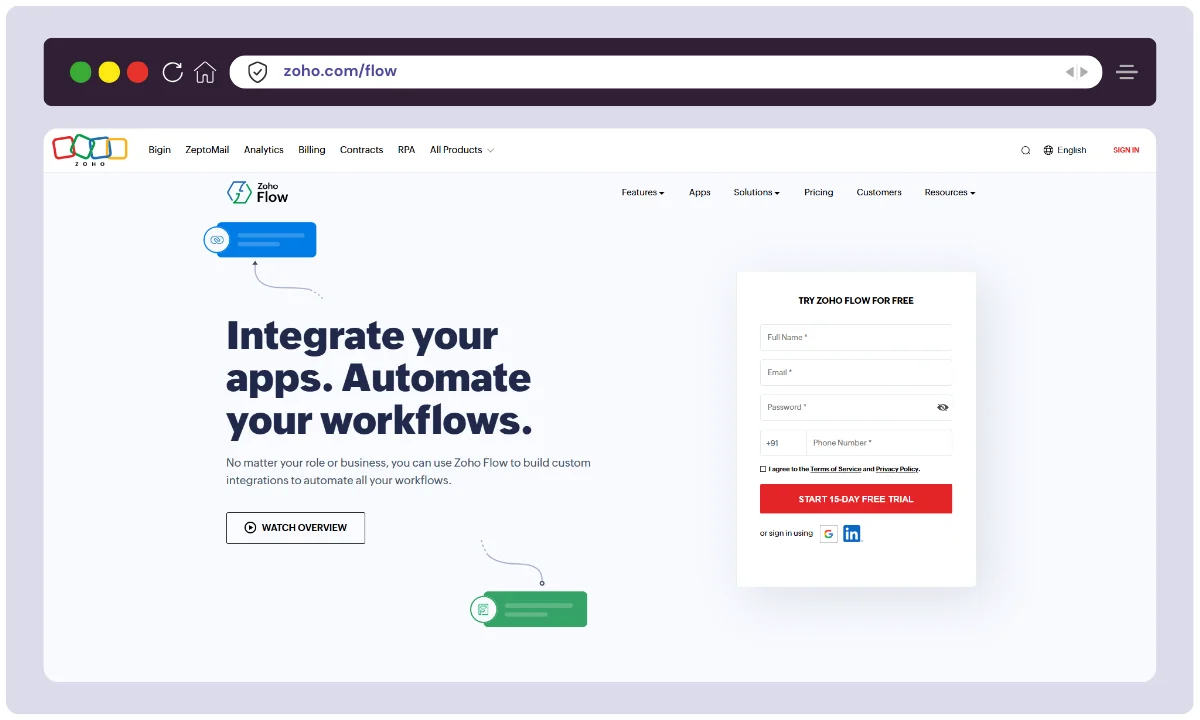Viewport: 1200px width, 720px height.
Task: Sign in using the Google icon
Action: pos(829,534)
